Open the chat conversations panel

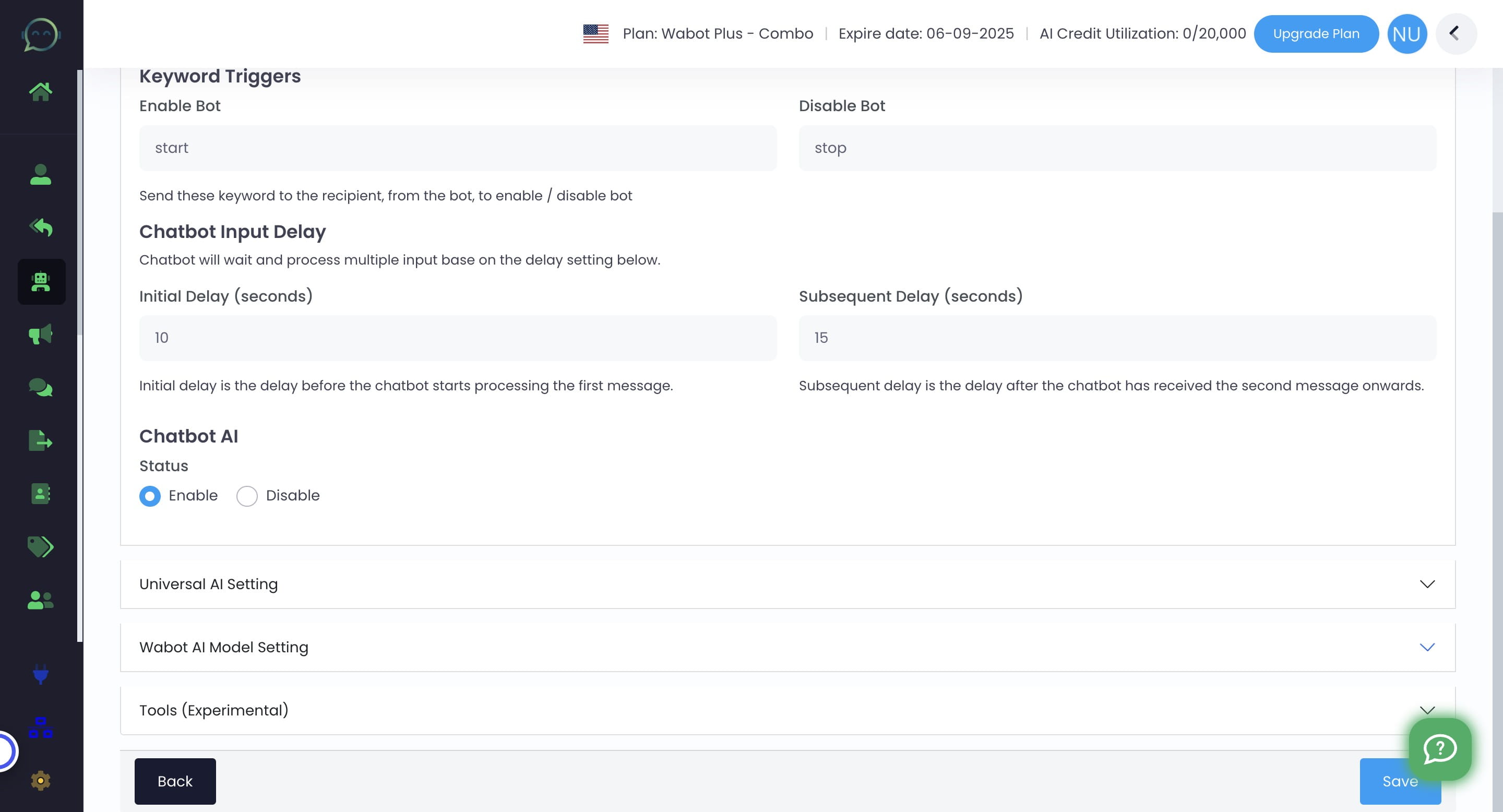[40, 387]
